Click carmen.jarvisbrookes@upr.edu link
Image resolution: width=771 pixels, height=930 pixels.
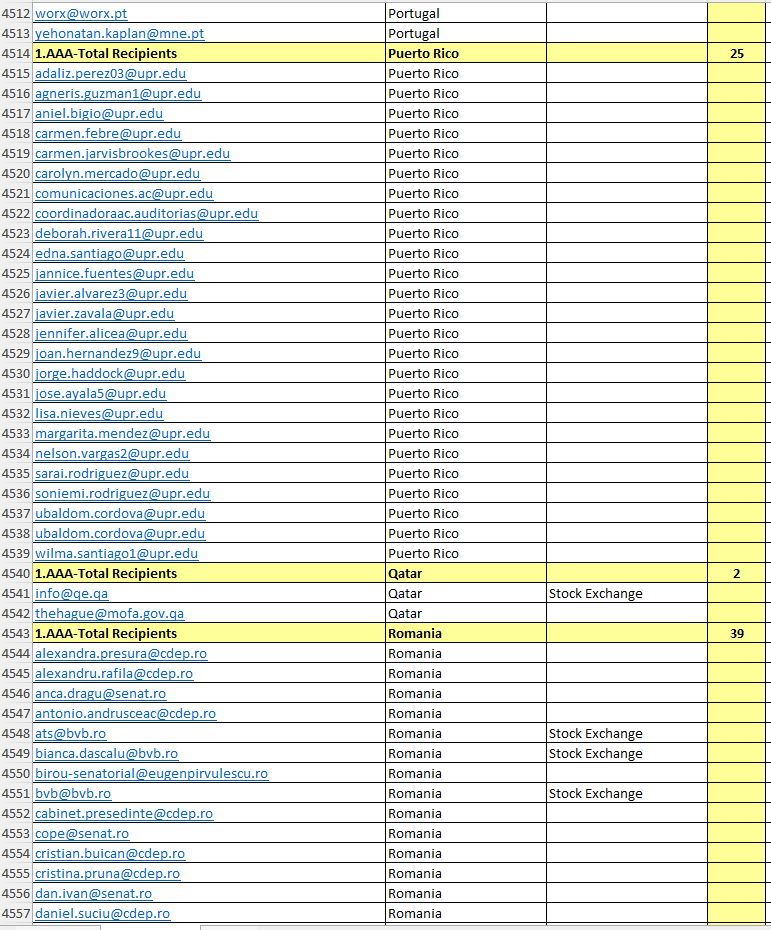coord(132,154)
